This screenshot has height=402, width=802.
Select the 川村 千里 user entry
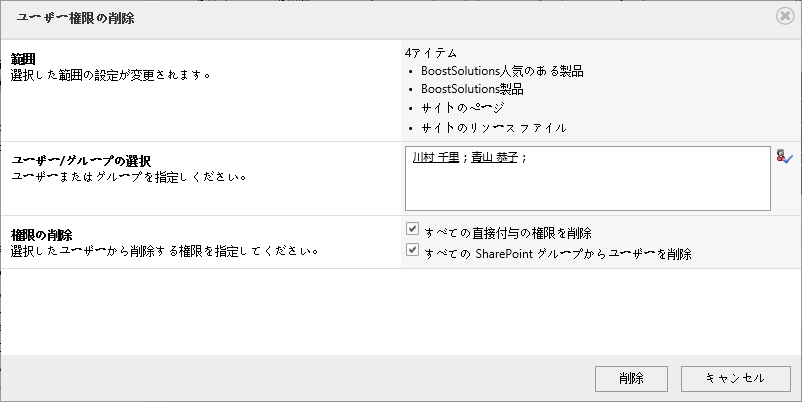click(x=436, y=158)
